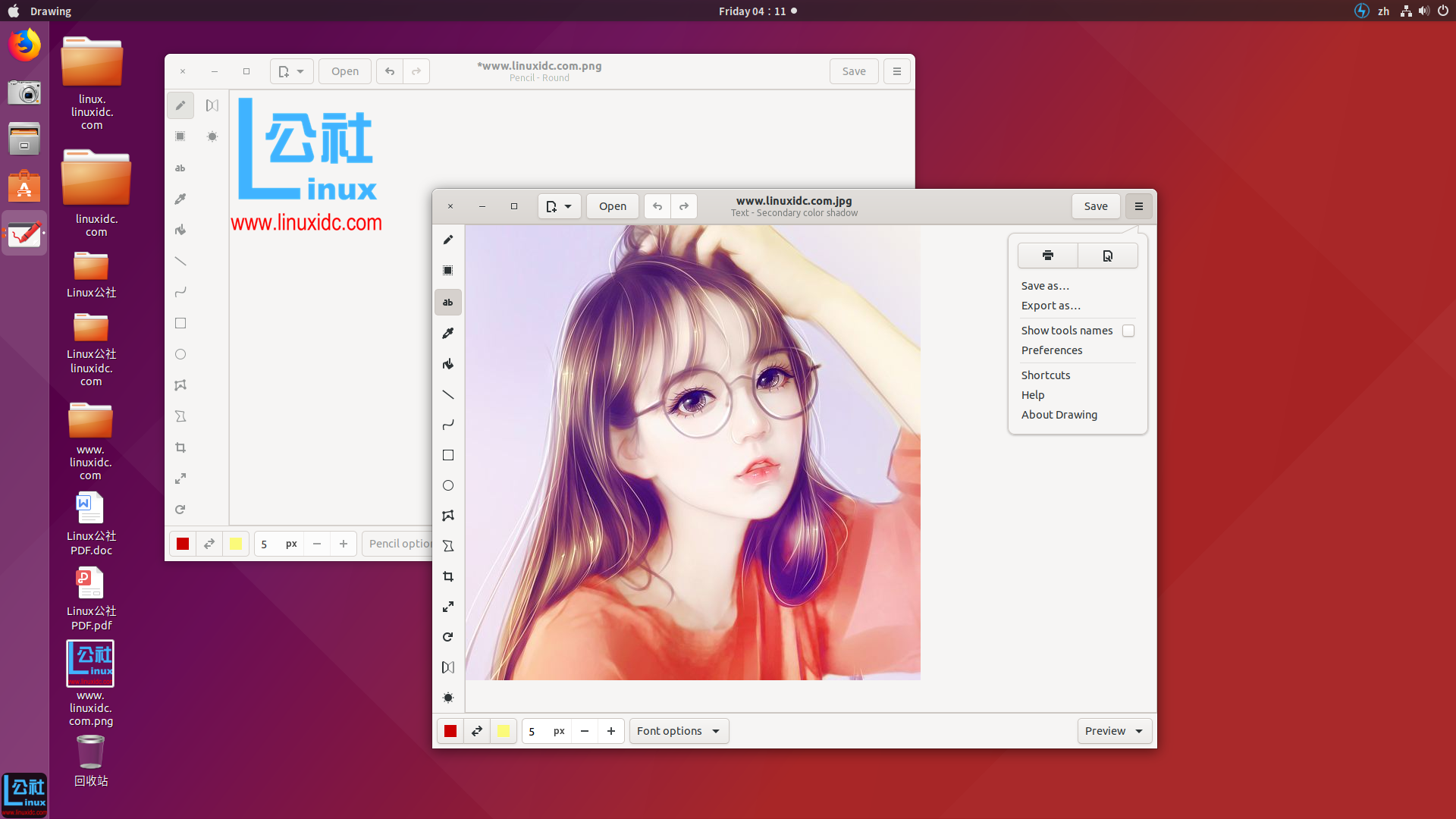Click the hamburger menu button in the front window
The width and height of the screenshot is (1456, 819).
pos(1139,206)
